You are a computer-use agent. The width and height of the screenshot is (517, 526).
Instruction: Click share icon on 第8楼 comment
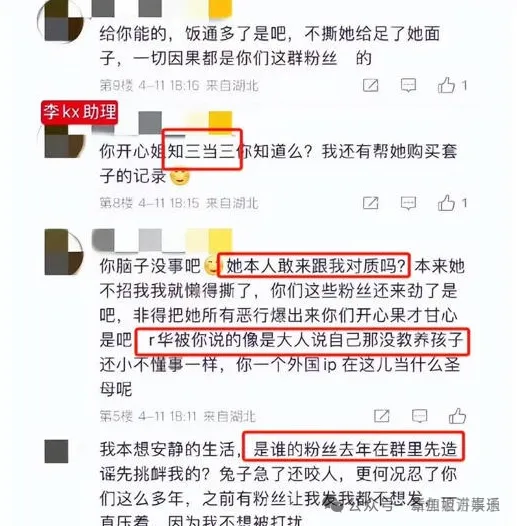[x=371, y=203]
